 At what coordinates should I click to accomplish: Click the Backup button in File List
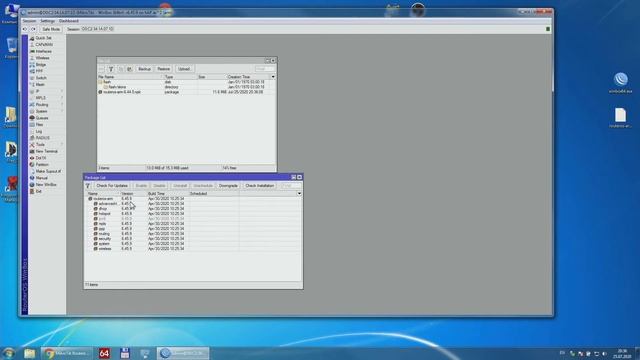(144, 69)
